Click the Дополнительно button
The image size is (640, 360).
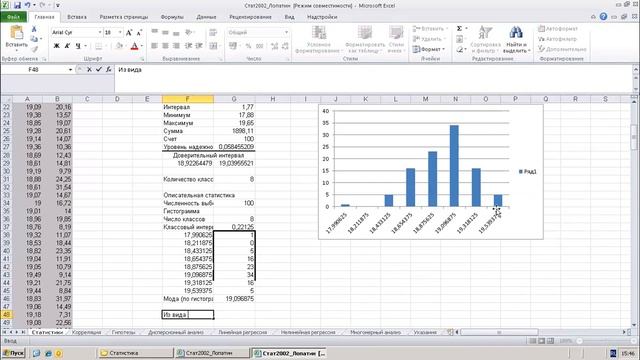coord(562,49)
